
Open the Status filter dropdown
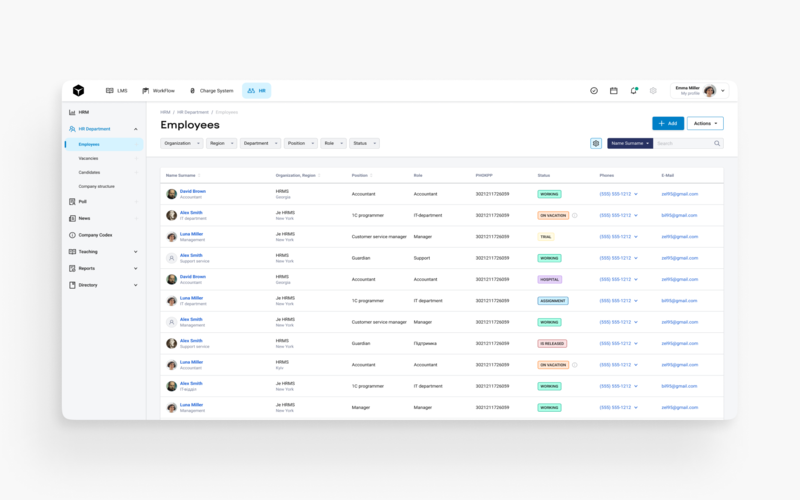364,143
